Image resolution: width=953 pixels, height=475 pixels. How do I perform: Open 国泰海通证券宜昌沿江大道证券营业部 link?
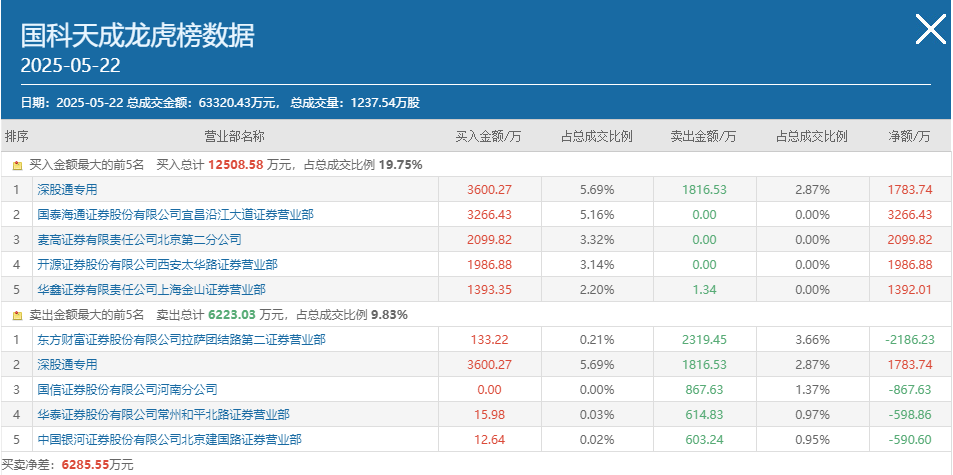[x=176, y=214]
